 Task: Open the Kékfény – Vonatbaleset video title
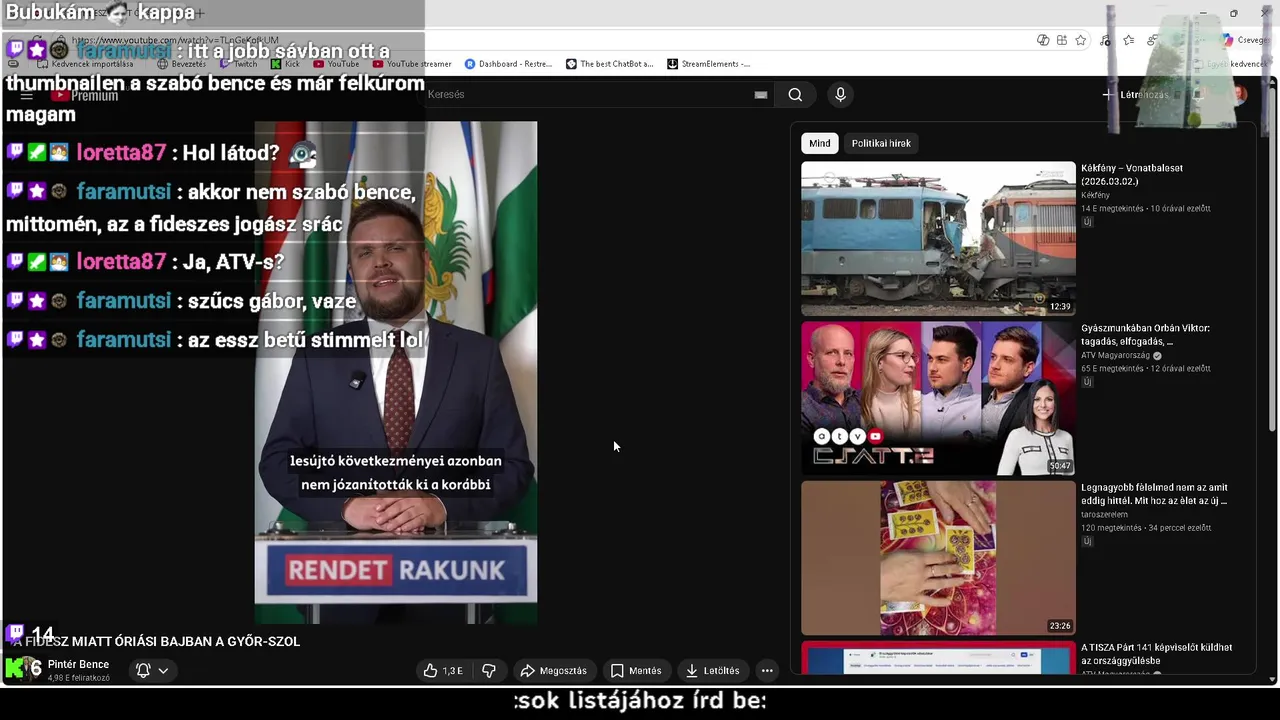(x=1132, y=174)
